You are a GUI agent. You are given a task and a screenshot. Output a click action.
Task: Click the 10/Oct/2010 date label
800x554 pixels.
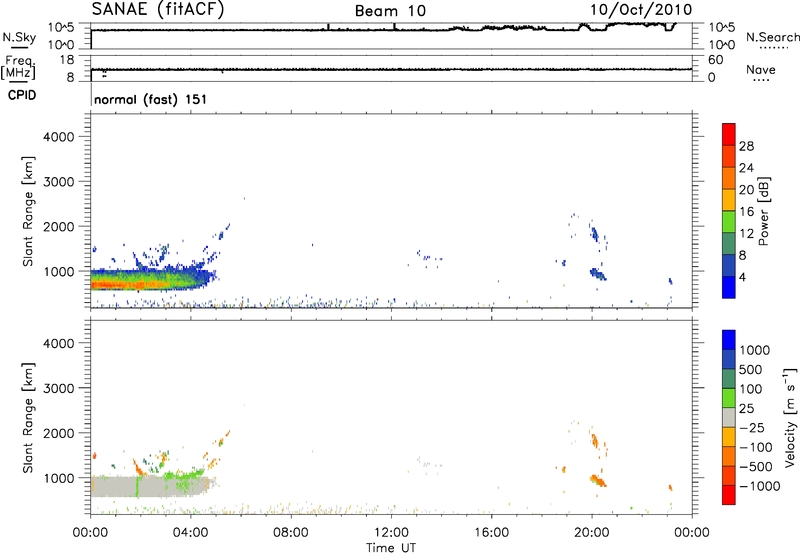pos(641,10)
